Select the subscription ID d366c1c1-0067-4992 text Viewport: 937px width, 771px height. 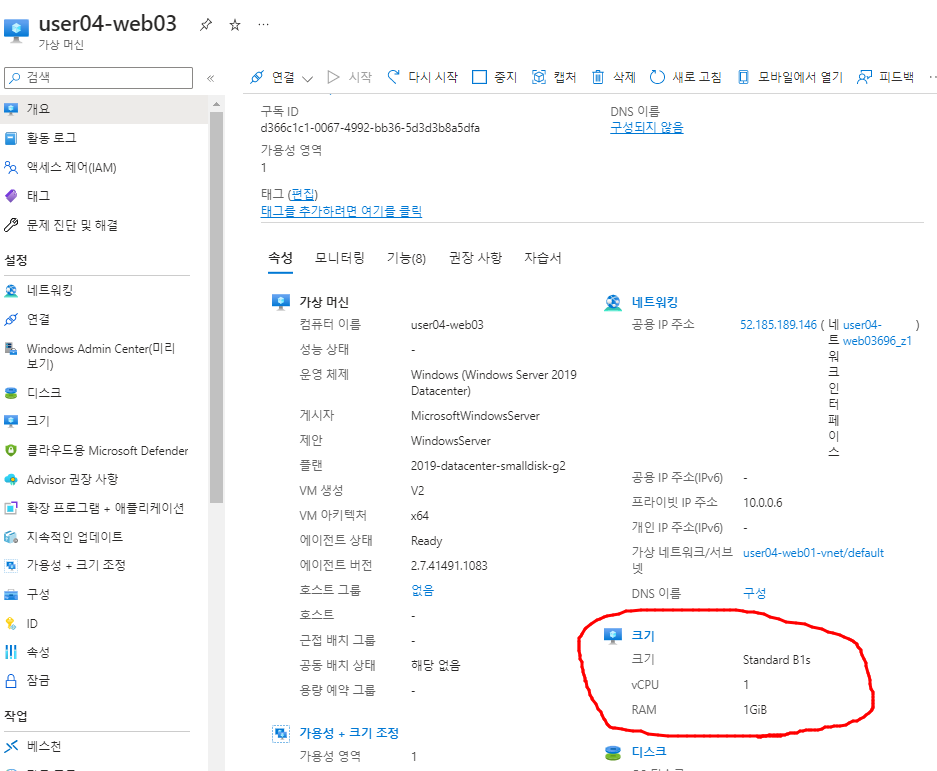[370, 128]
